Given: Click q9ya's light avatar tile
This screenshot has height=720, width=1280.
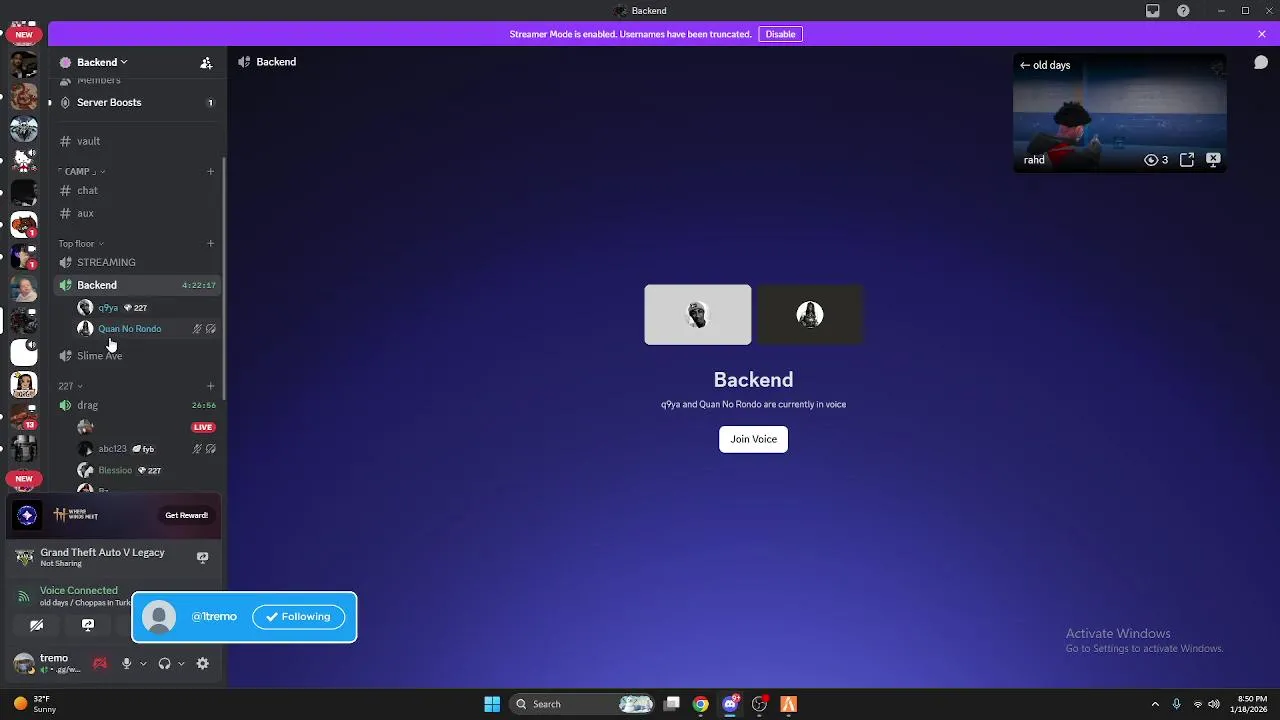Looking at the screenshot, I should pos(698,315).
